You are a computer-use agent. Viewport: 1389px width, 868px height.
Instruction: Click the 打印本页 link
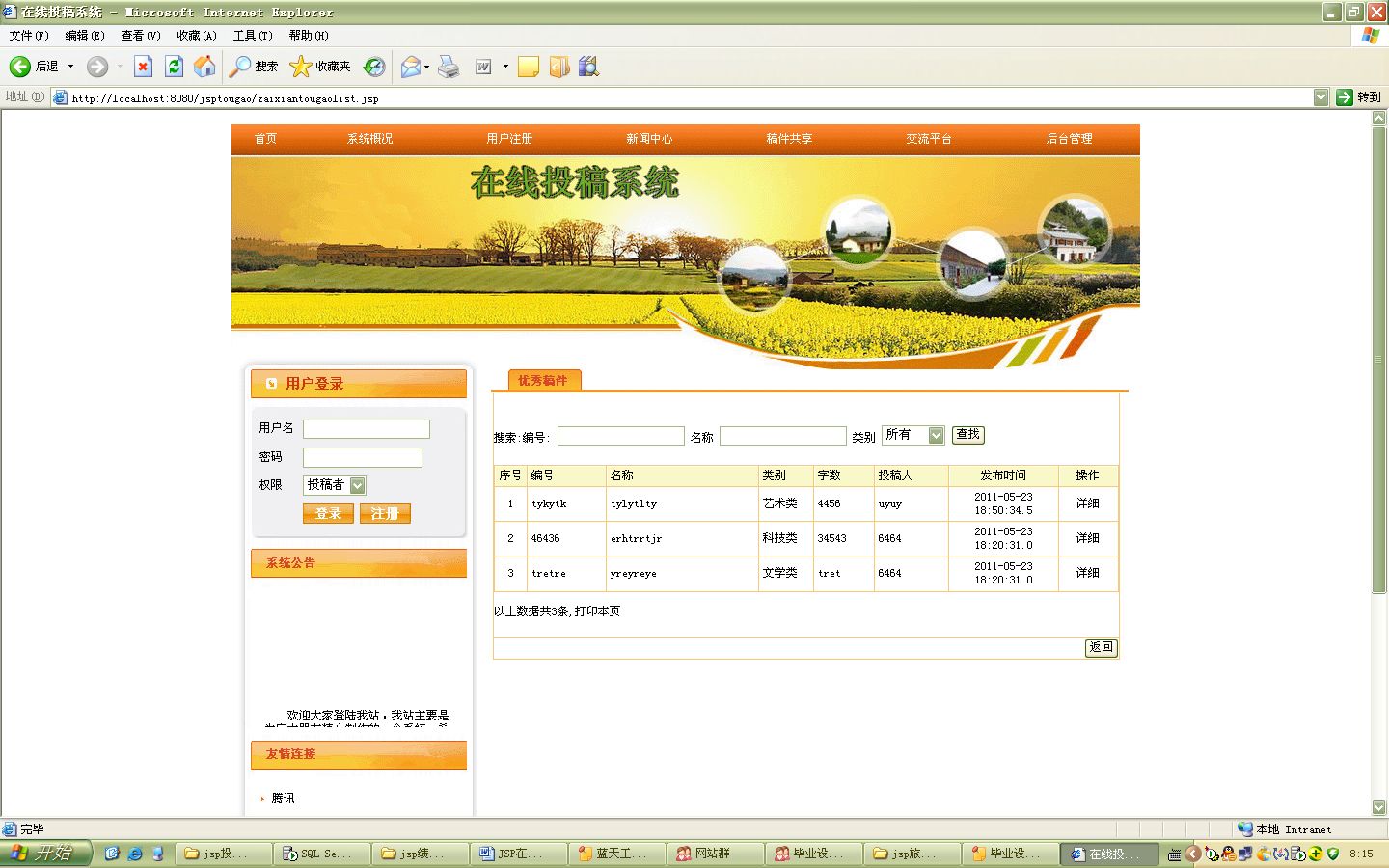pyautogui.click(x=597, y=611)
